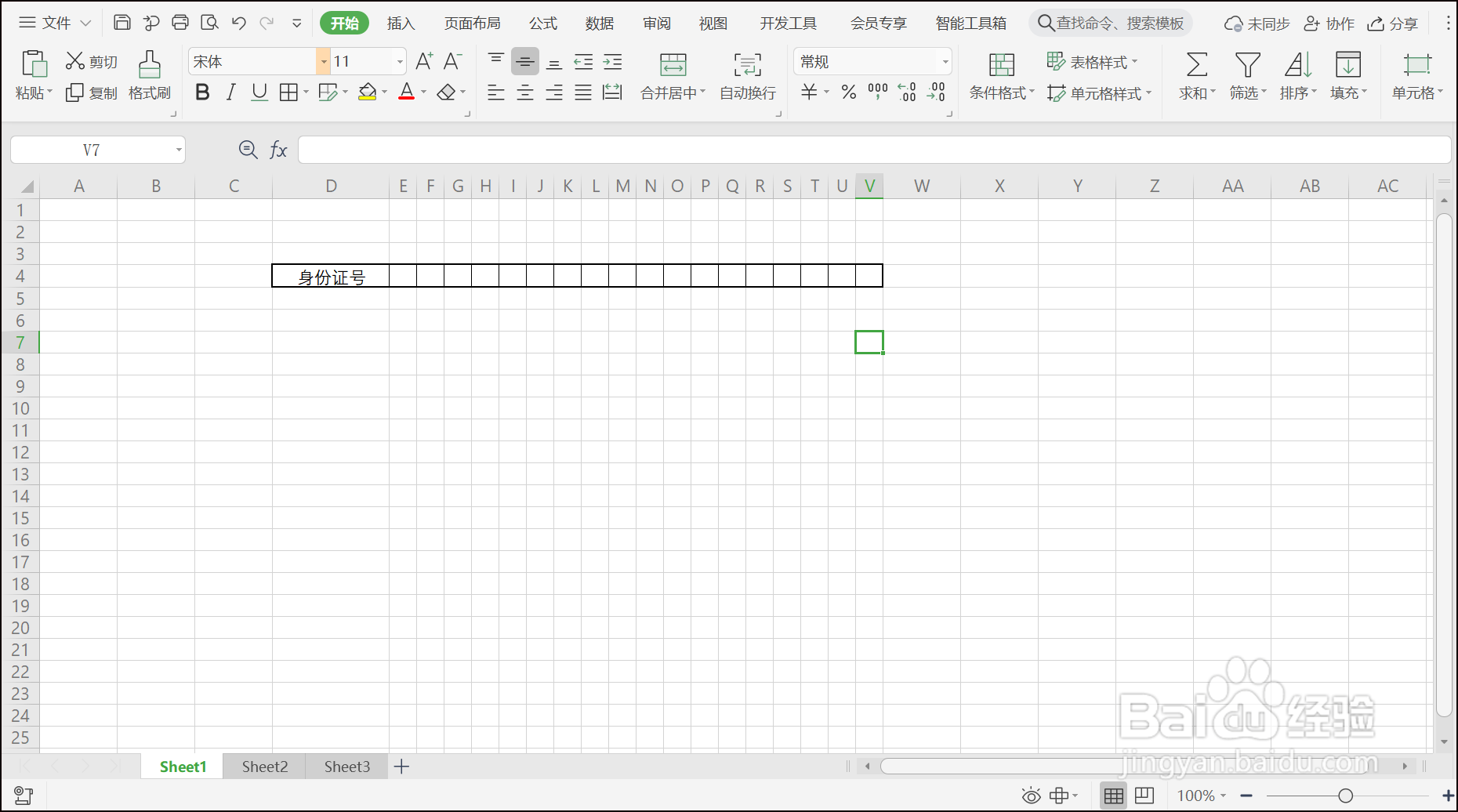Viewport: 1458px width, 812px height.
Task: Align text right
Action: pyautogui.click(x=554, y=92)
